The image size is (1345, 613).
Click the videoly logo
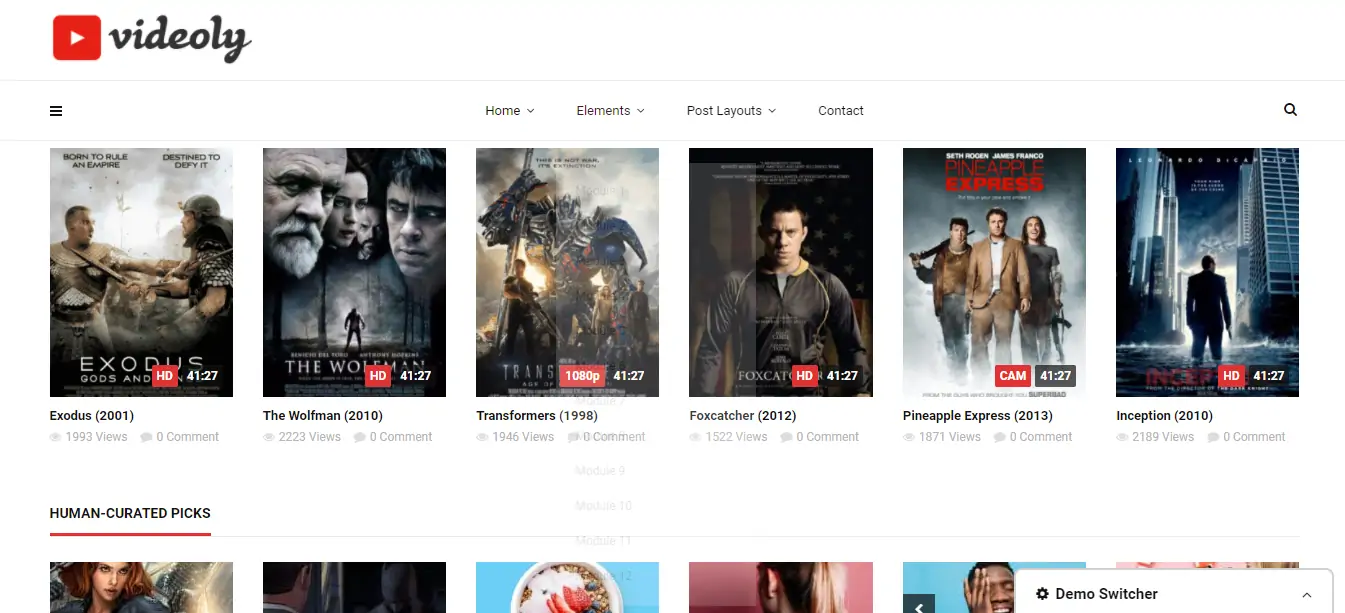(151, 39)
